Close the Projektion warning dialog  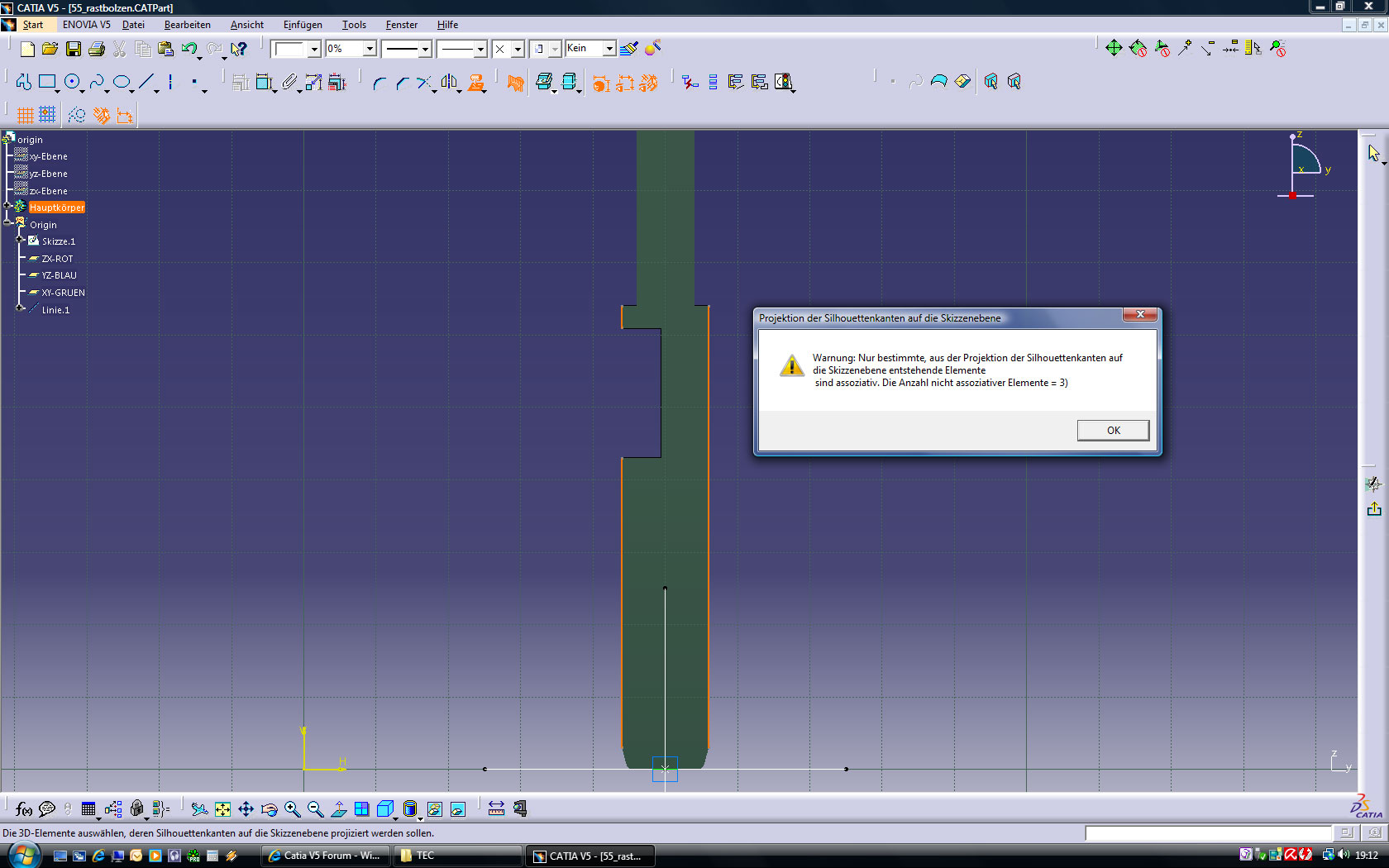point(1140,314)
